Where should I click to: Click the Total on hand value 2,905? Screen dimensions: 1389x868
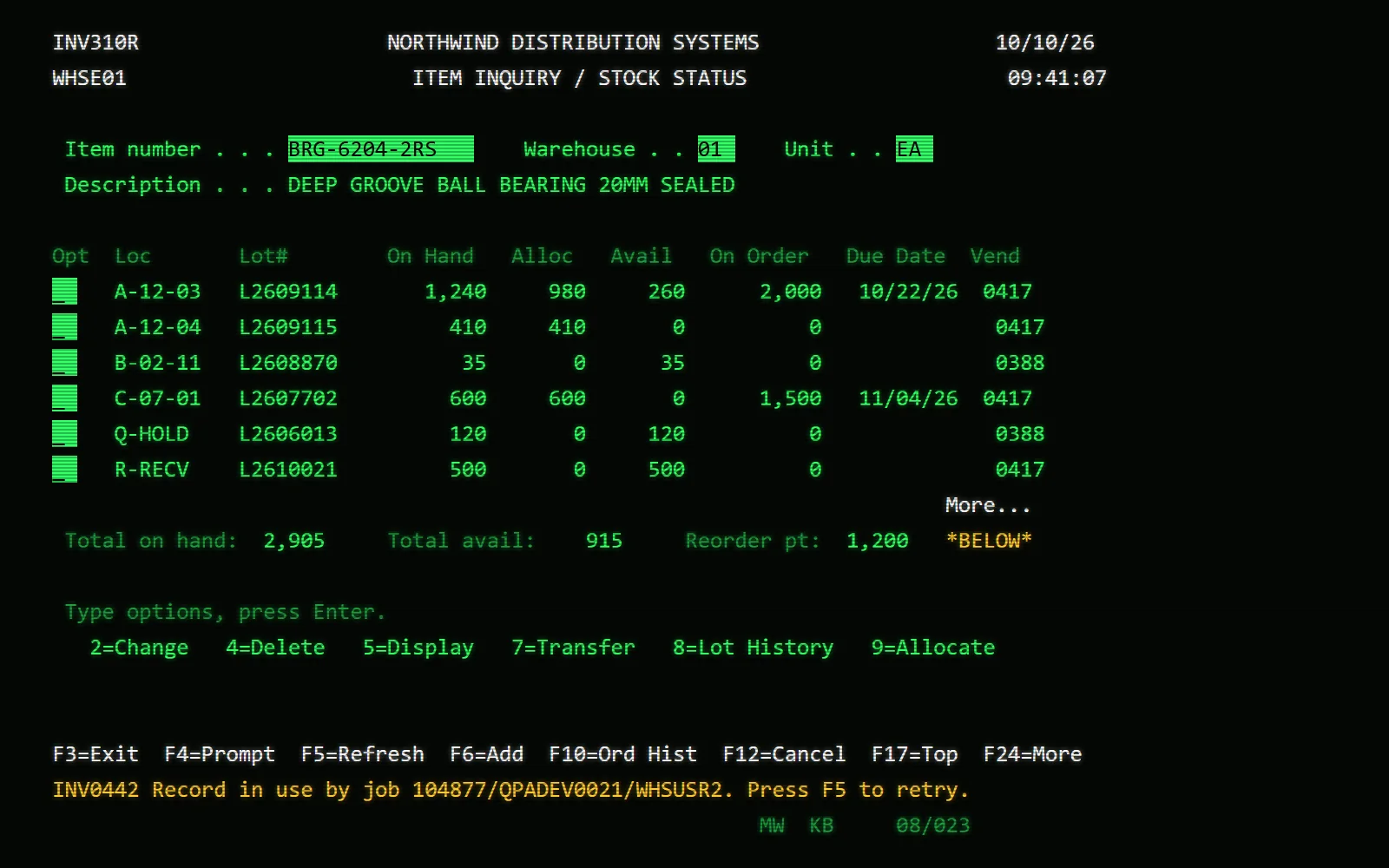pyautogui.click(x=294, y=541)
